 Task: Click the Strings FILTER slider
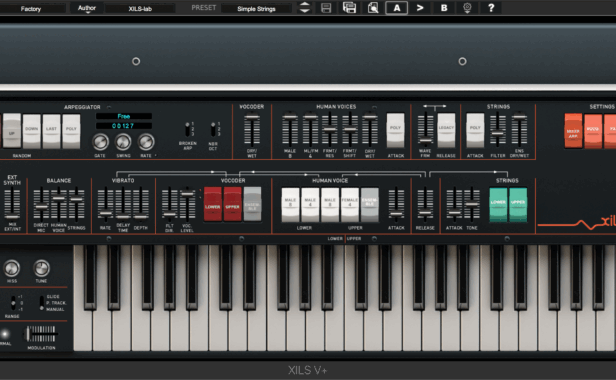click(x=498, y=129)
